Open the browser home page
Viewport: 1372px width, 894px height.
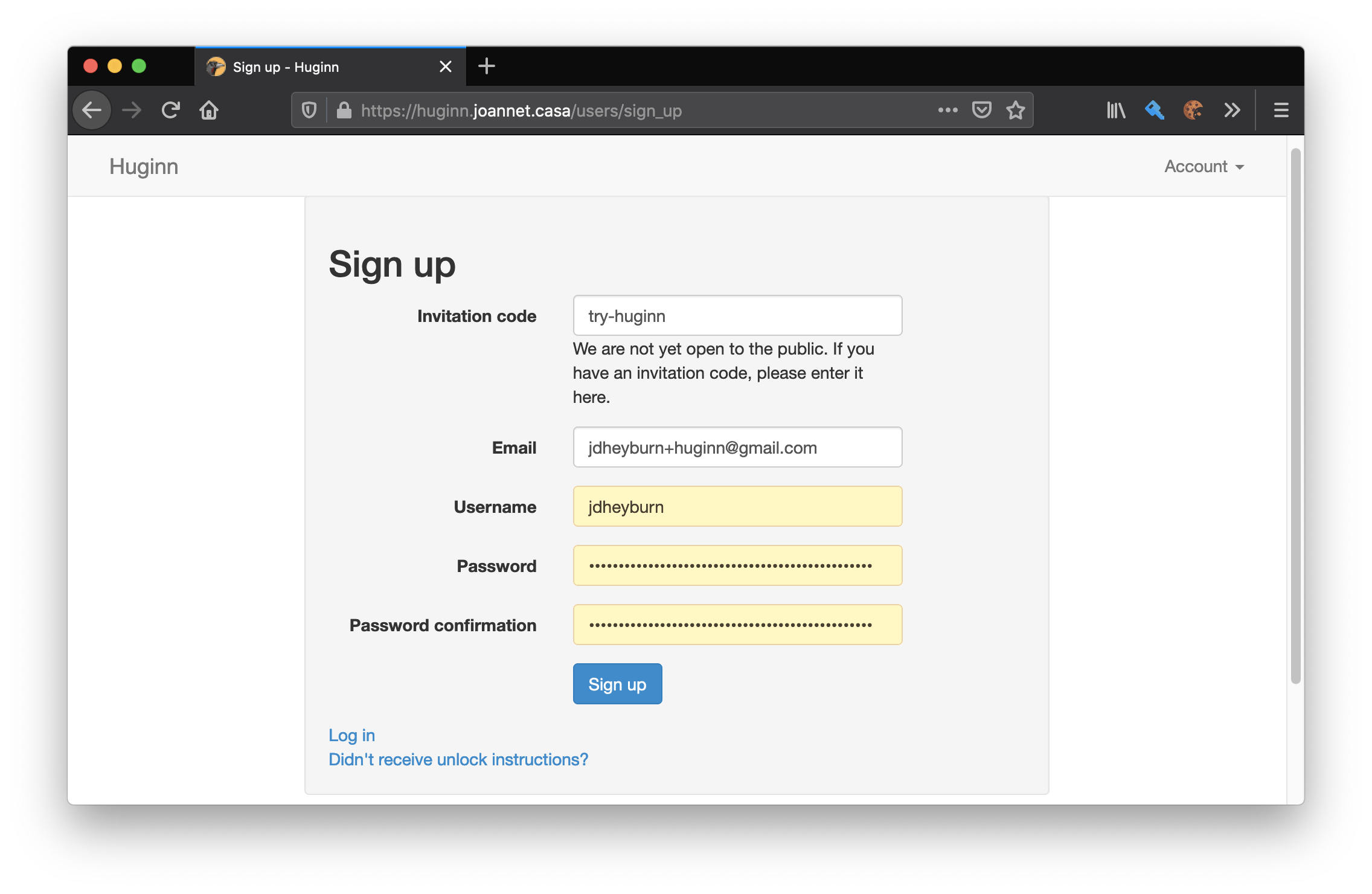(209, 111)
